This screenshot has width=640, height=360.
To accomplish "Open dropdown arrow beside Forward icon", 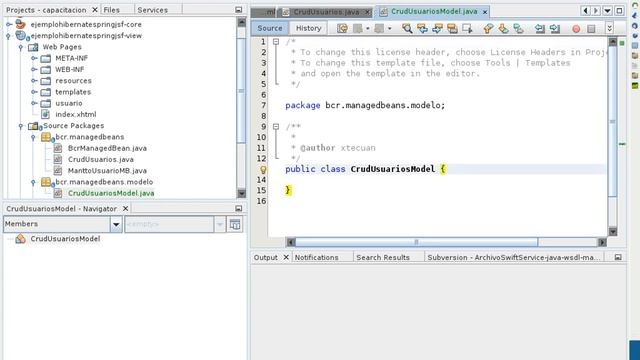I will pyautogui.click(x=389, y=28).
